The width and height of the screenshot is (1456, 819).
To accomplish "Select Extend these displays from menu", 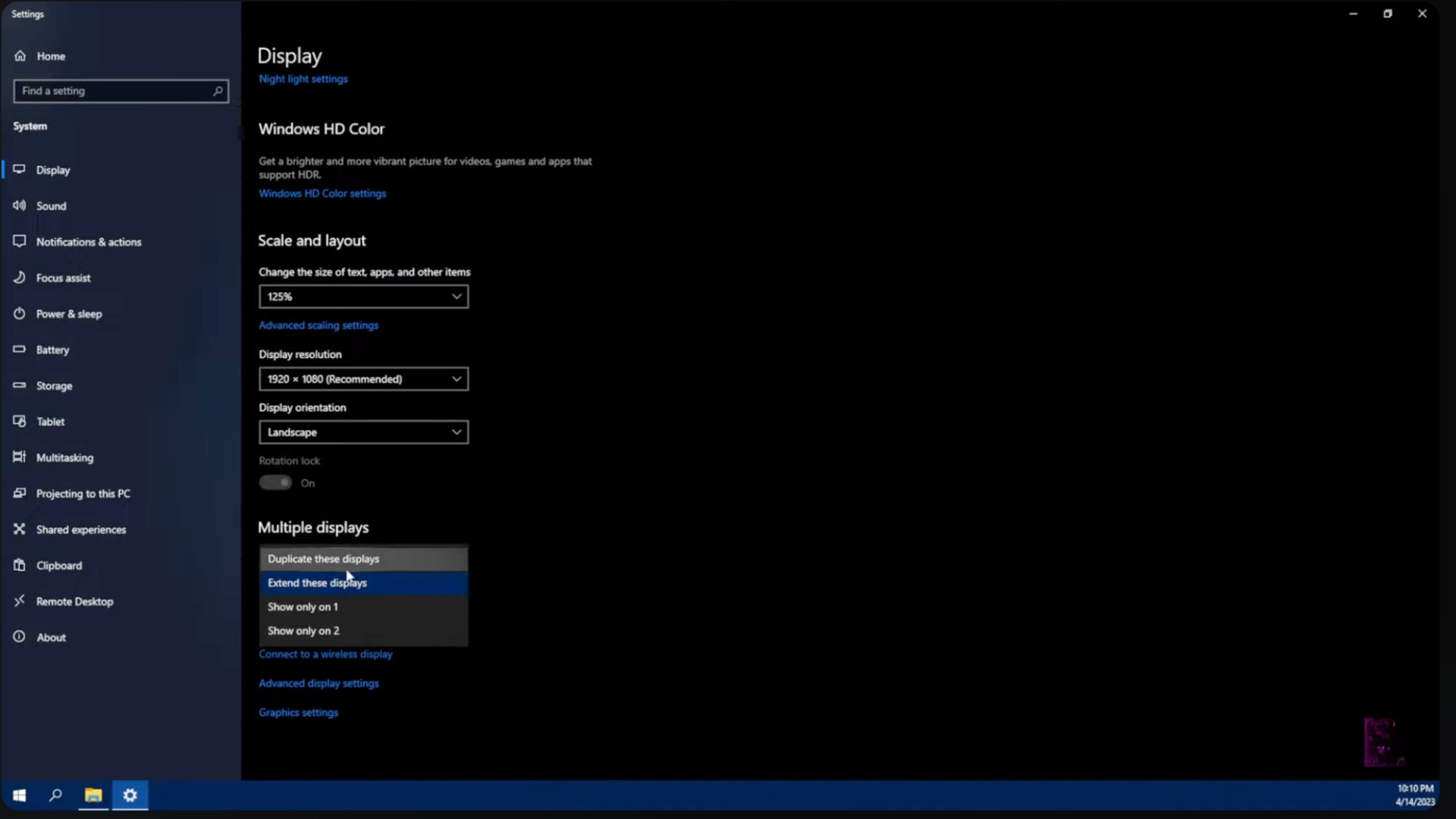I will [x=317, y=582].
